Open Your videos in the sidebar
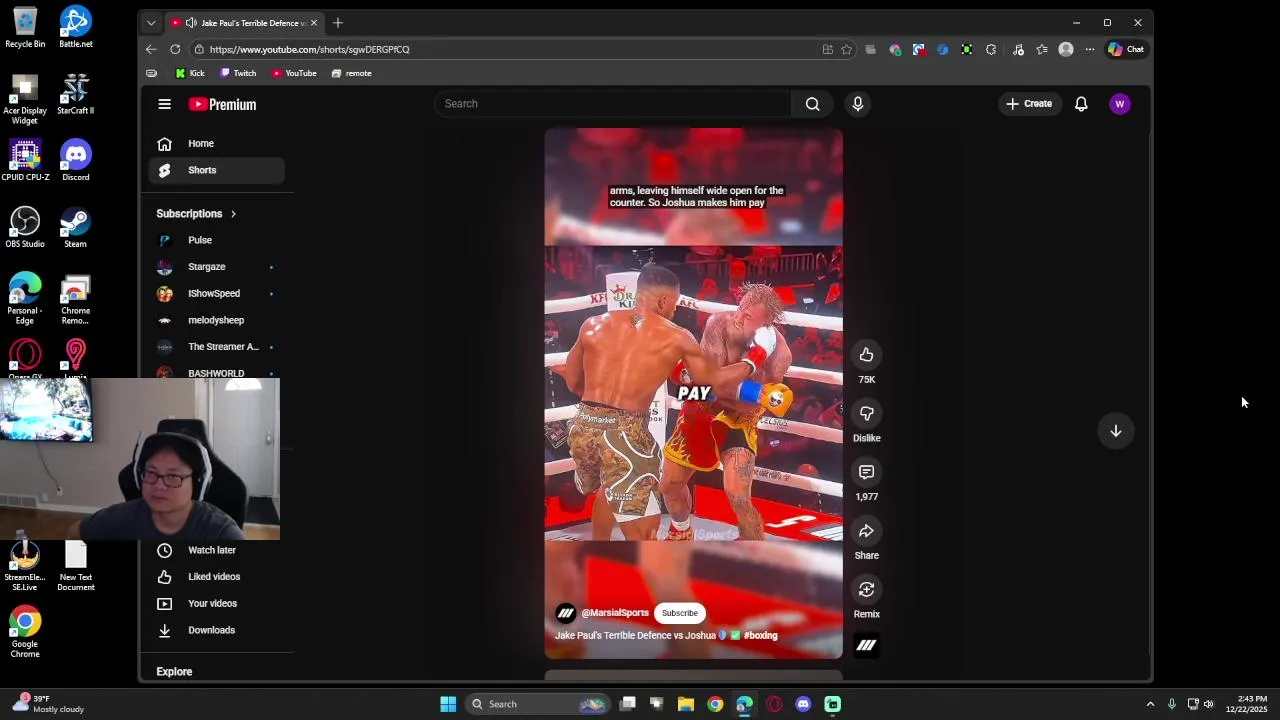Viewport: 1280px width, 720px height. [217, 604]
